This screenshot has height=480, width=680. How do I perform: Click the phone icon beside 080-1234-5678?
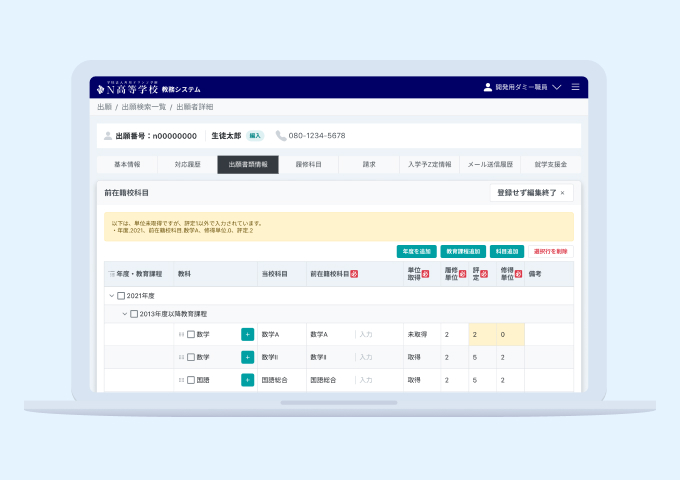pyautogui.click(x=281, y=136)
